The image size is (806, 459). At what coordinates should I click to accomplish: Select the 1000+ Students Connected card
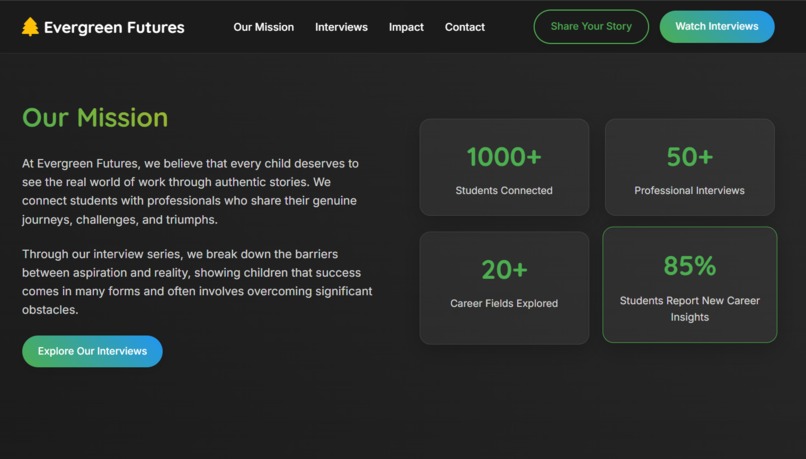tap(504, 167)
